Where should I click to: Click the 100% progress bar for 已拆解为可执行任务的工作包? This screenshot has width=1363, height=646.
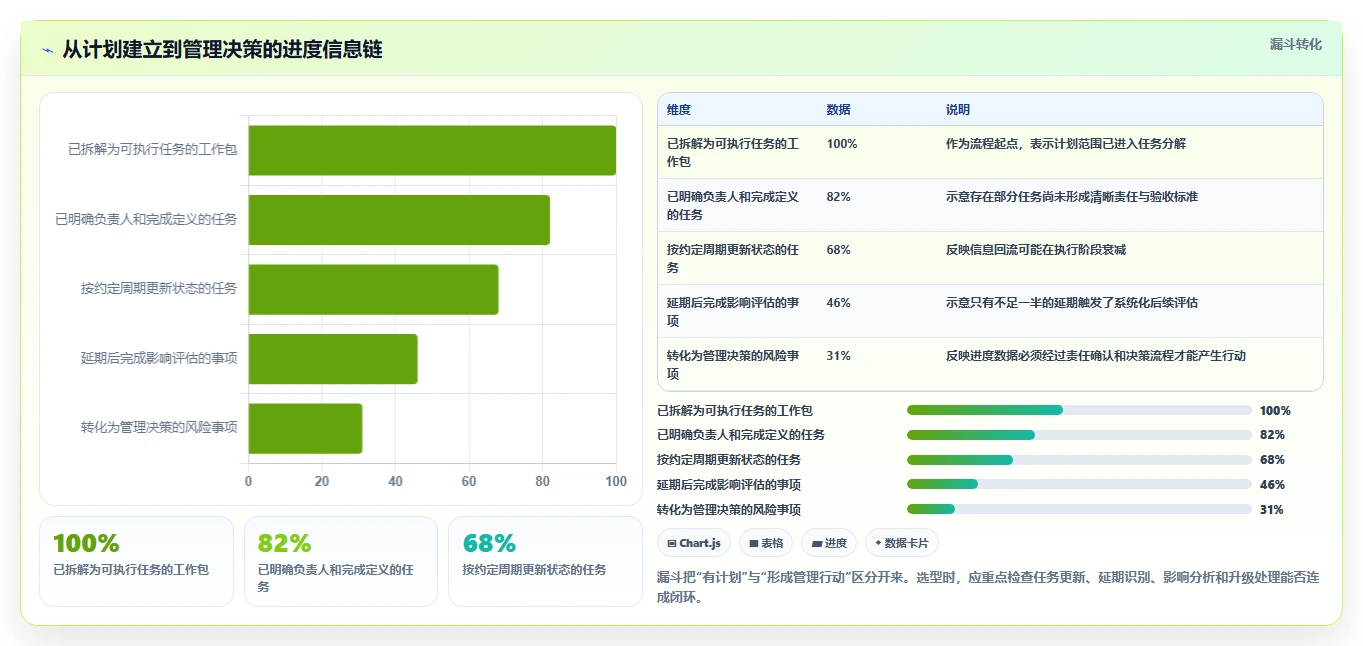pyautogui.click(x=1079, y=410)
